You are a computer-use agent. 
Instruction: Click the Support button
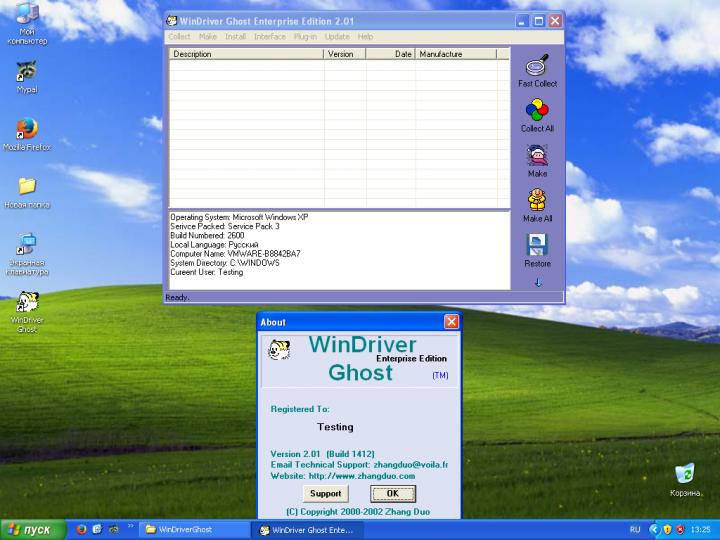(325, 493)
